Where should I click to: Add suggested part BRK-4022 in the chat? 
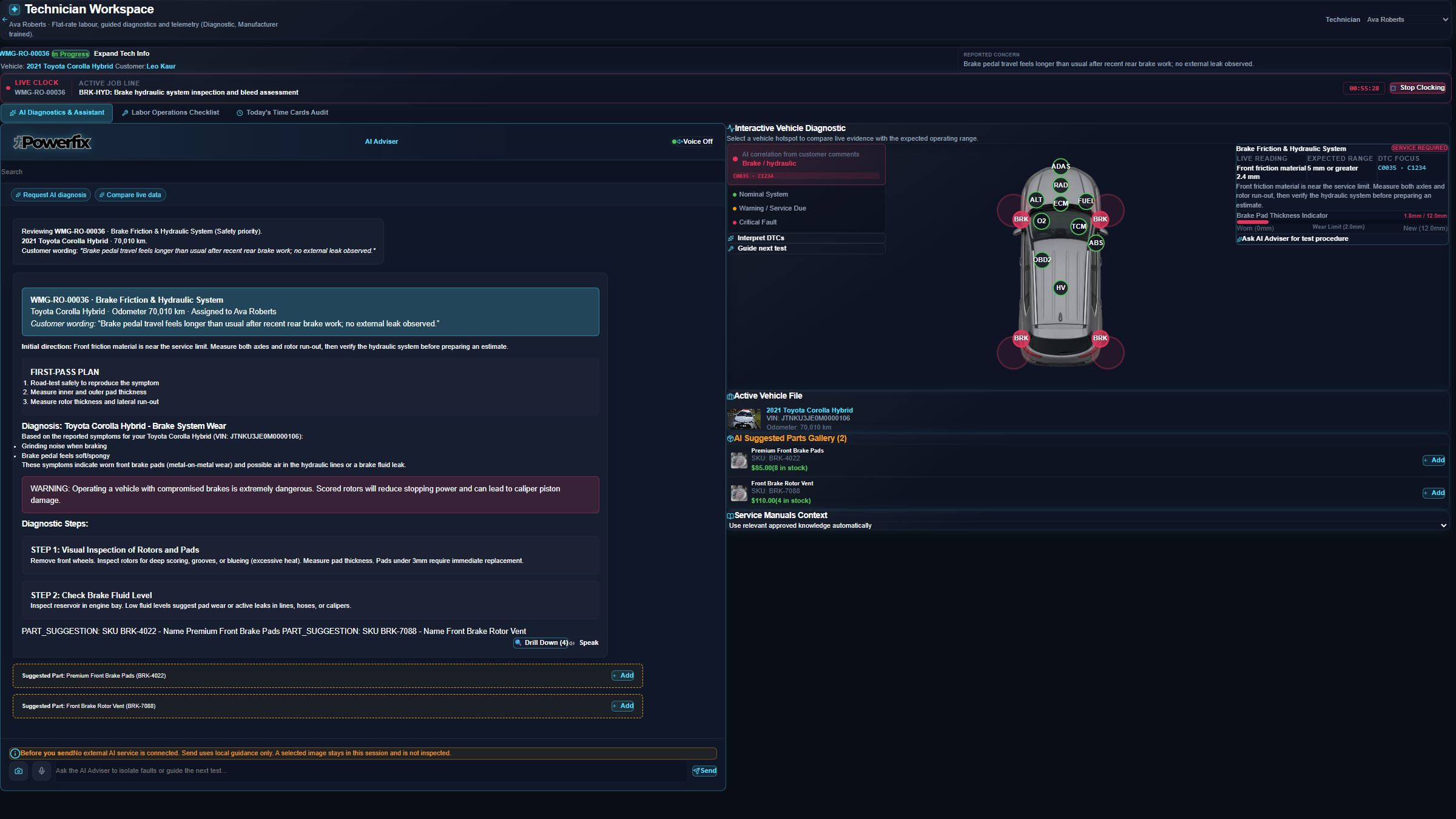623,676
